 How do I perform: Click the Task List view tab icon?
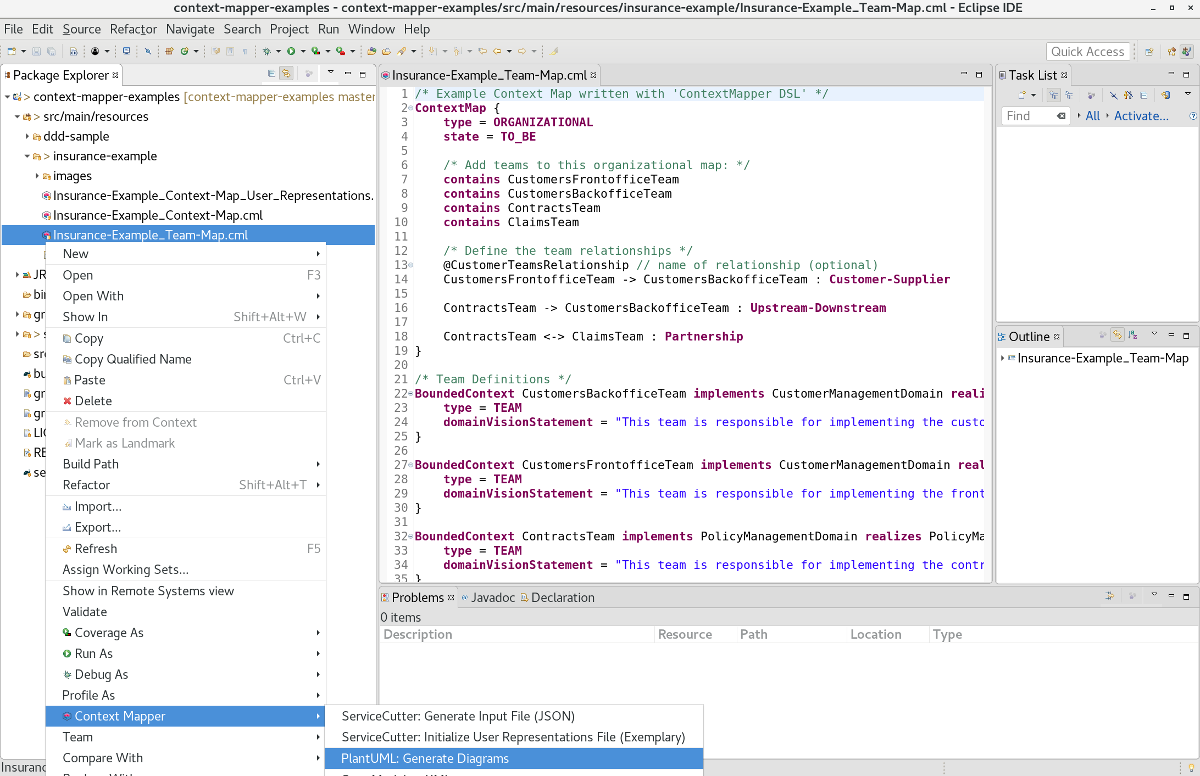(x=1003, y=75)
